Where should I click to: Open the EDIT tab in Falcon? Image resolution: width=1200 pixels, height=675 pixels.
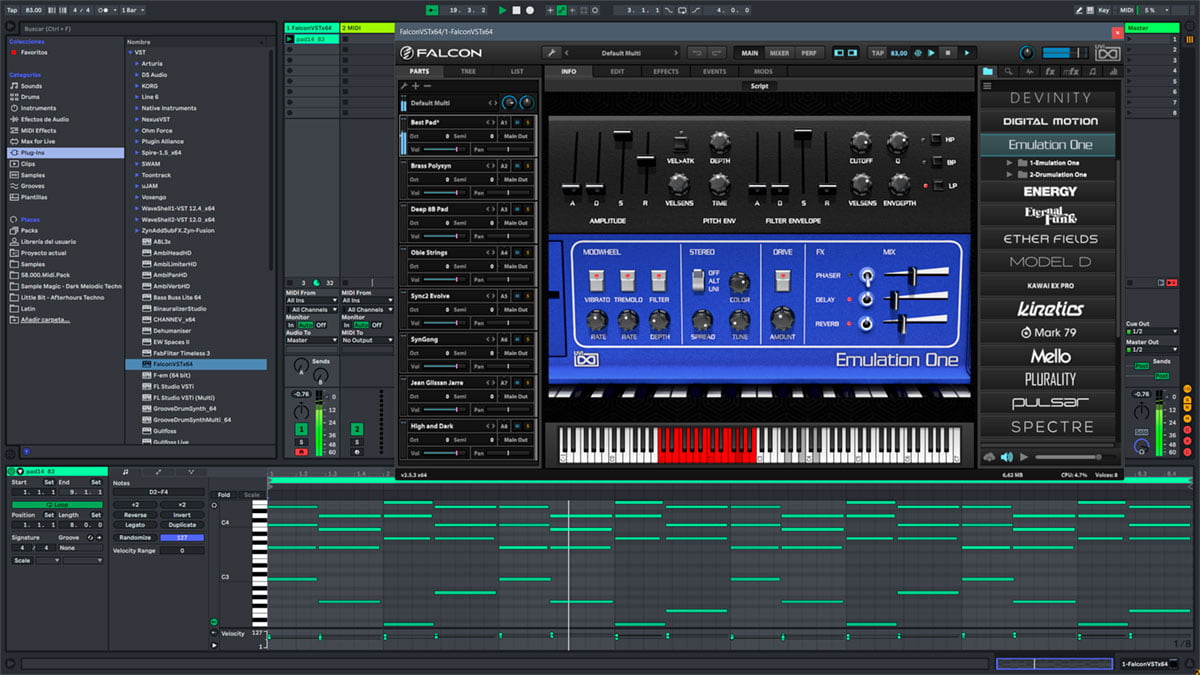pos(617,72)
